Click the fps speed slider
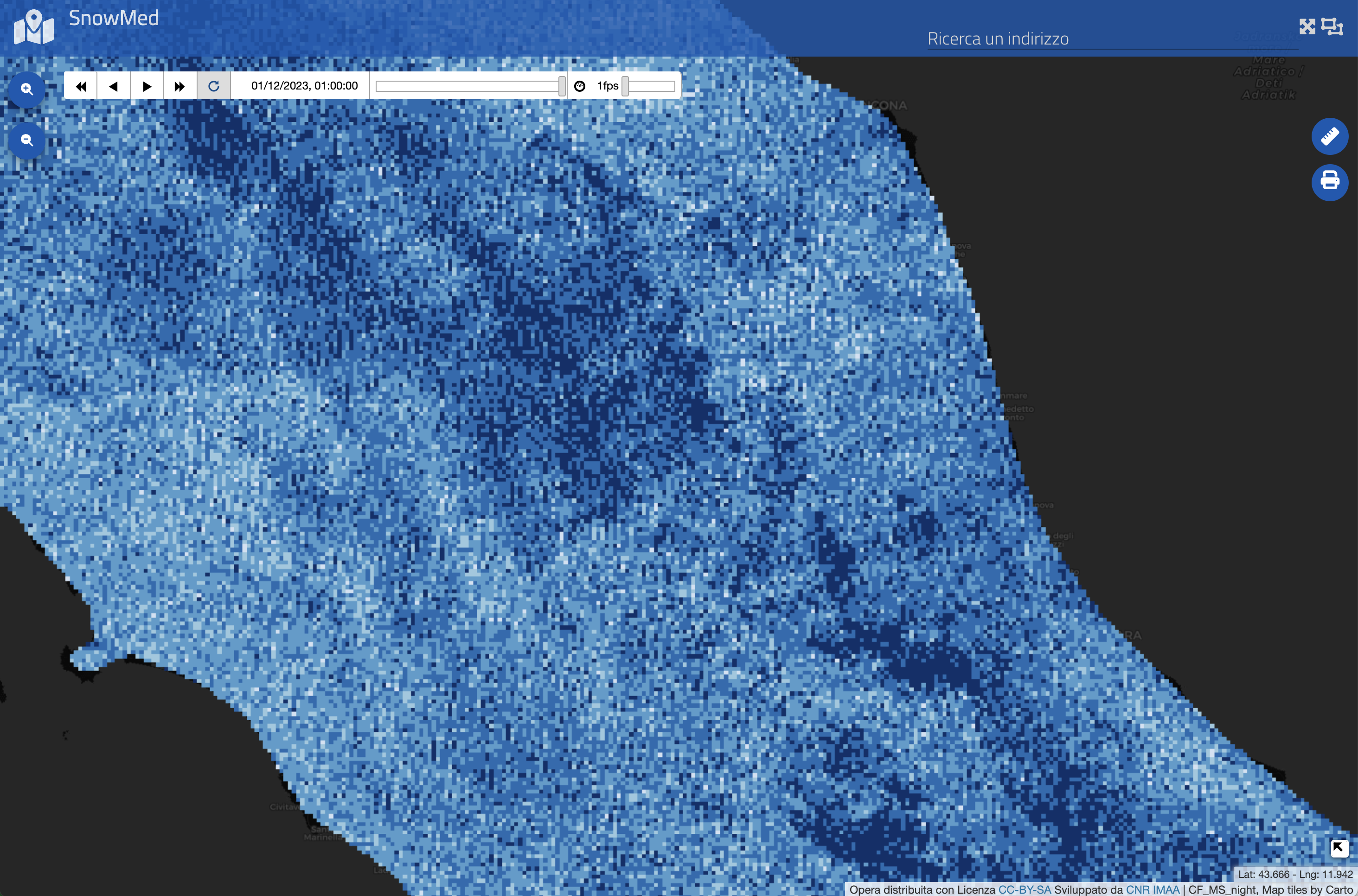Screen dimensions: 1358x896 click(625, 86)
